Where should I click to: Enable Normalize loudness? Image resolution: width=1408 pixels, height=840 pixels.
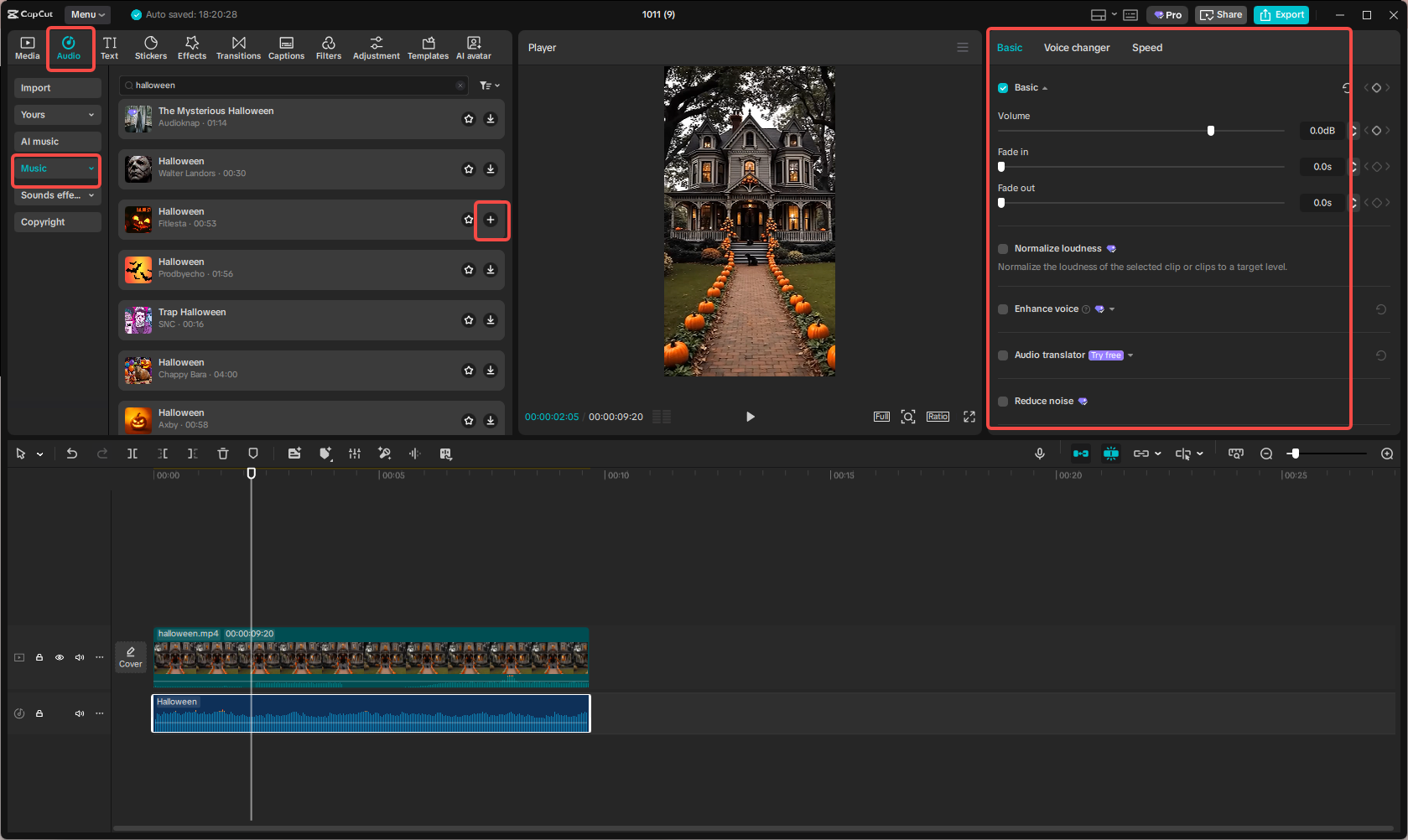(x=1003, y=248)
